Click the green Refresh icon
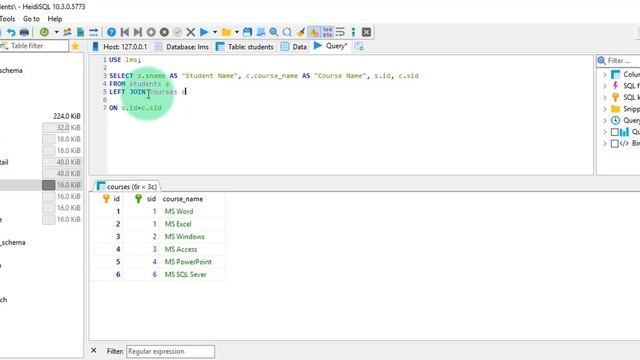640x360 pixels. tap(44, 32)
